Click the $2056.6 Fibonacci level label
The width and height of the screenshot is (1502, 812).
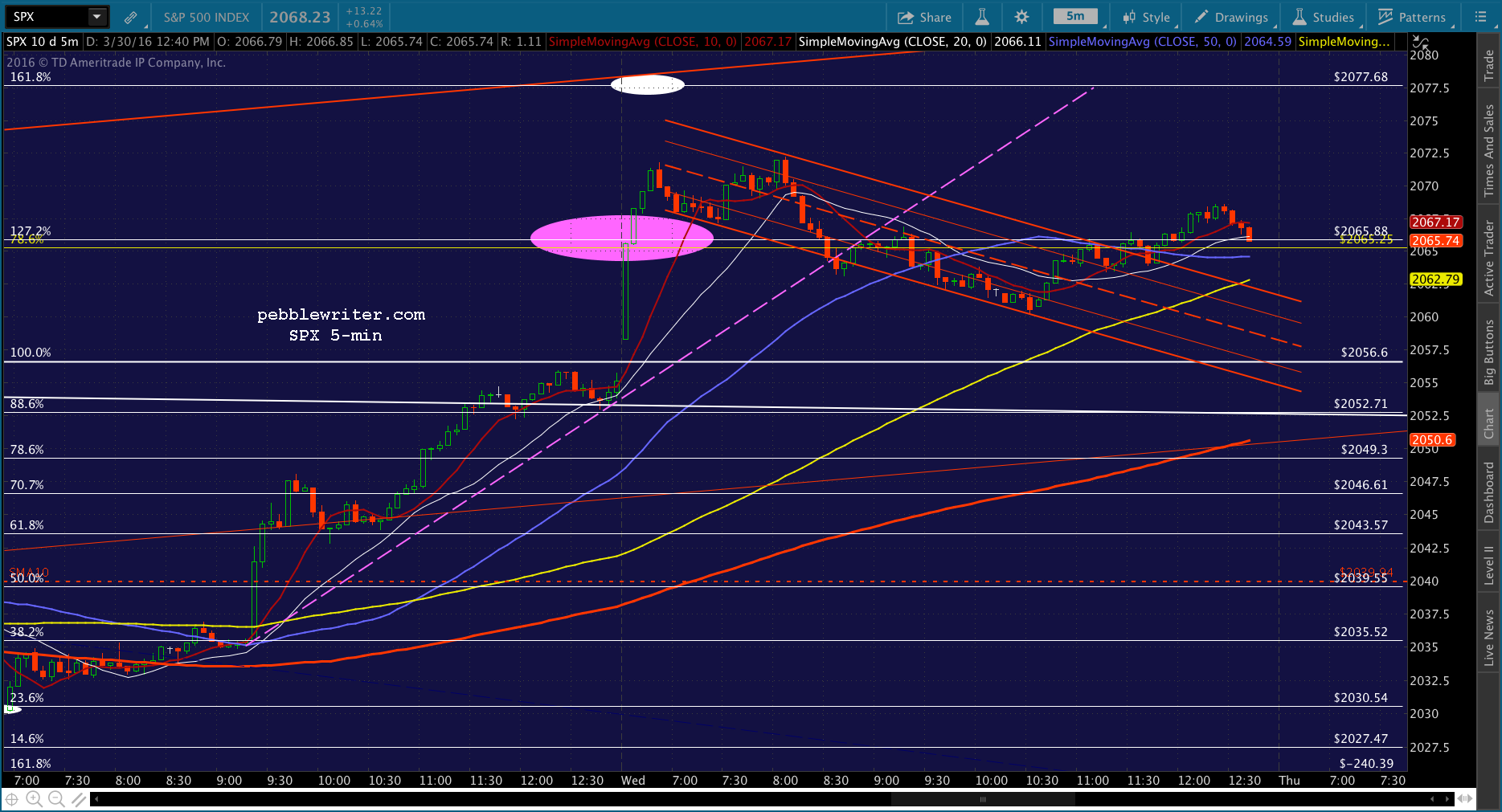[x=1364, y=353]
